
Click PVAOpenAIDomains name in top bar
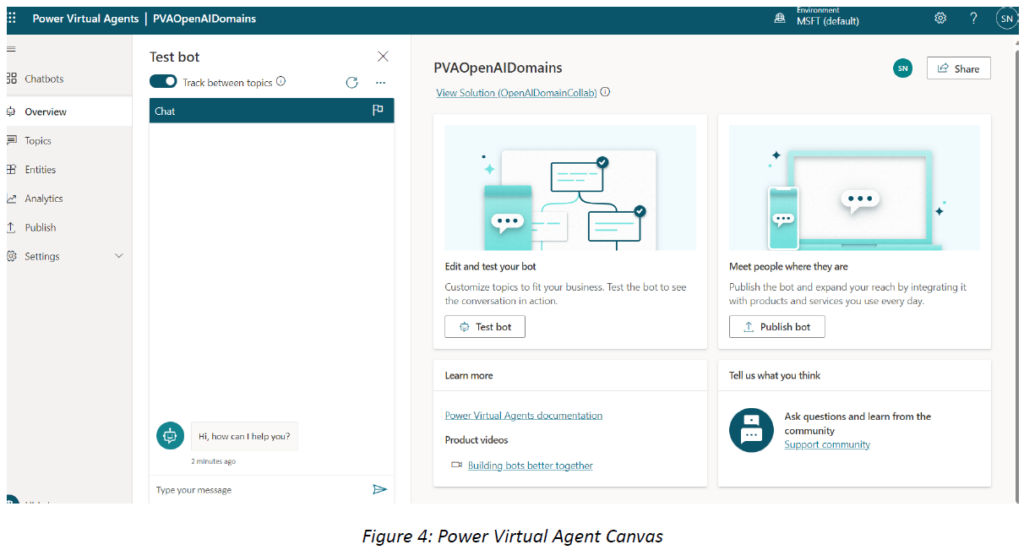coord(204,18)
